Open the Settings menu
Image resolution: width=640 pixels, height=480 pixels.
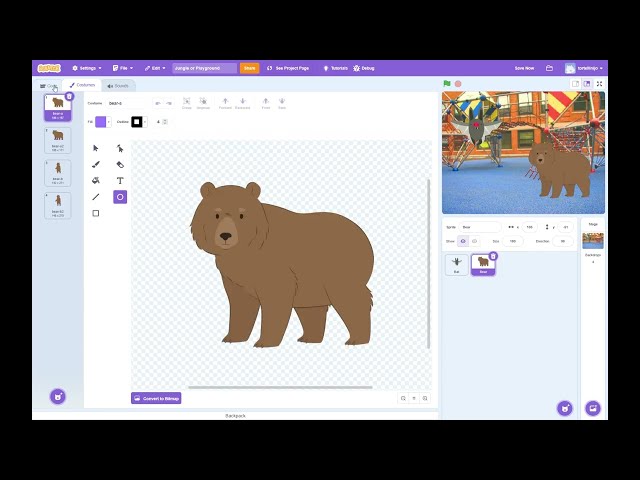[87, 68]
